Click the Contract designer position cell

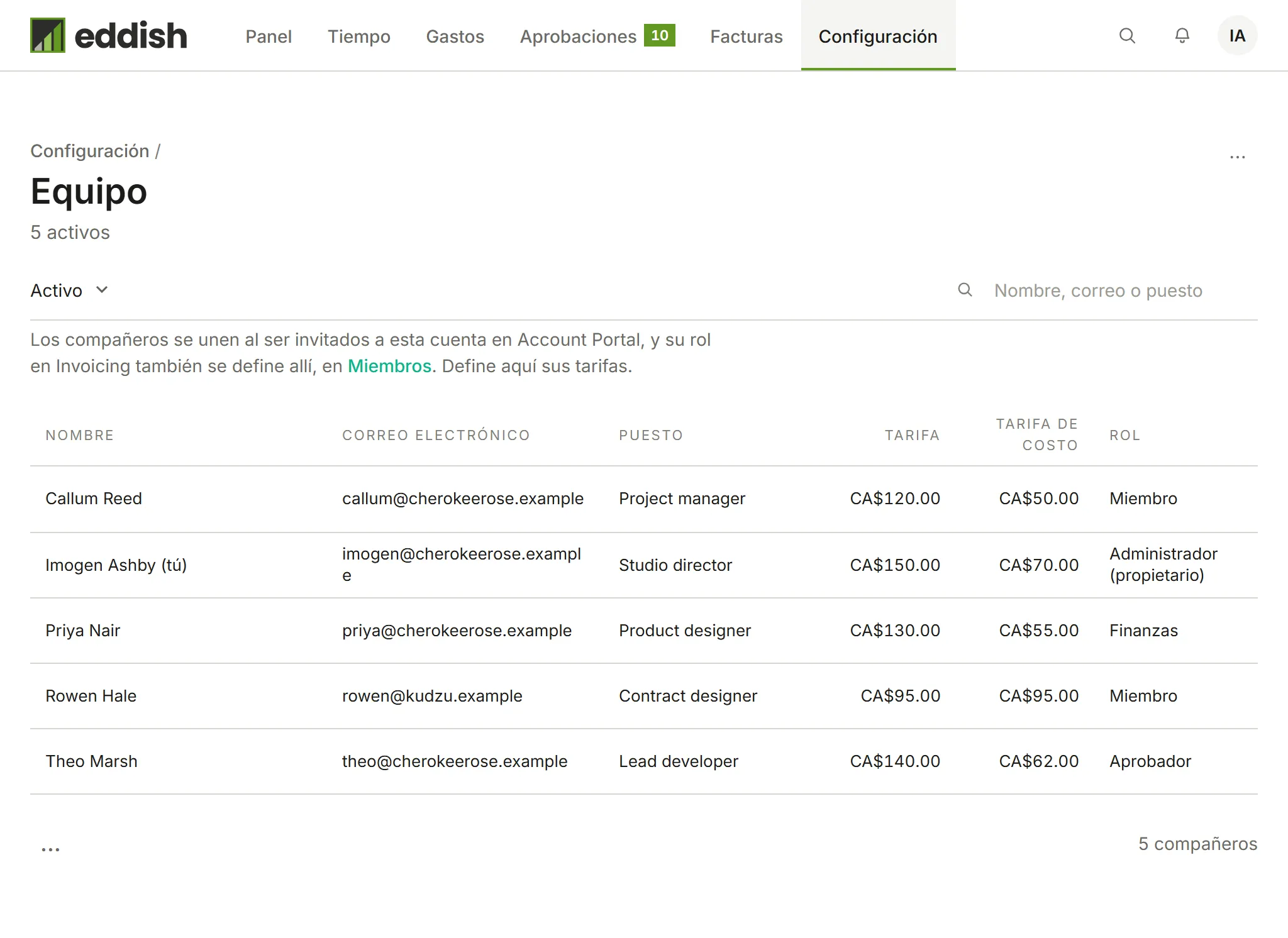pyautogui.click(x=688, y=696)
